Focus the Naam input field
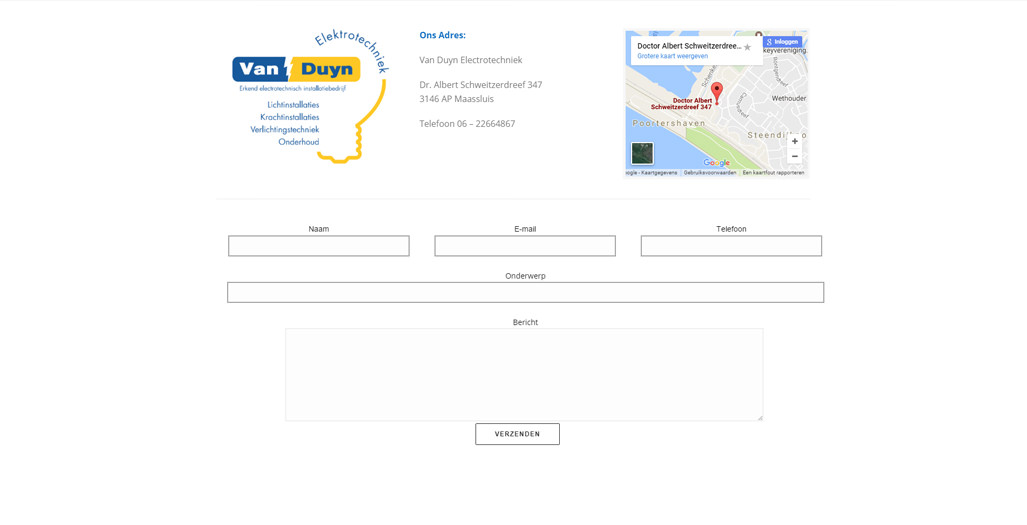The width and height of the screenshot is (1027, 525). click(x=319, y=246)
